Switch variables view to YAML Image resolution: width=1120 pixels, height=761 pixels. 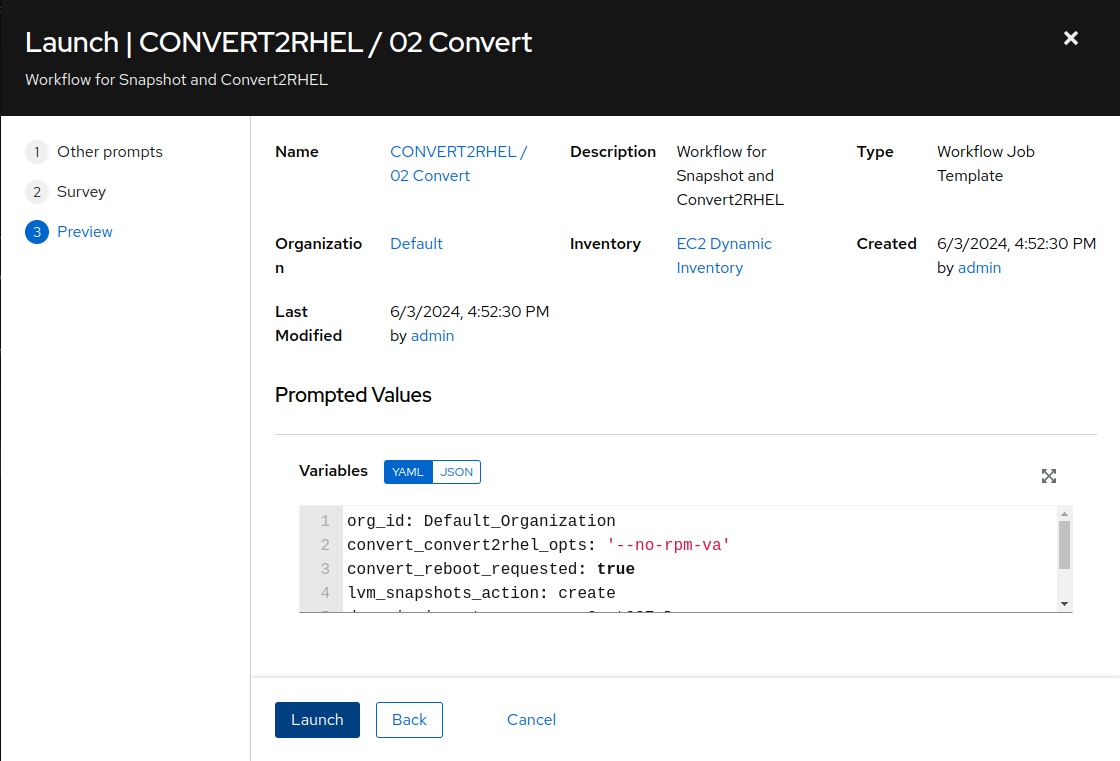408,472
